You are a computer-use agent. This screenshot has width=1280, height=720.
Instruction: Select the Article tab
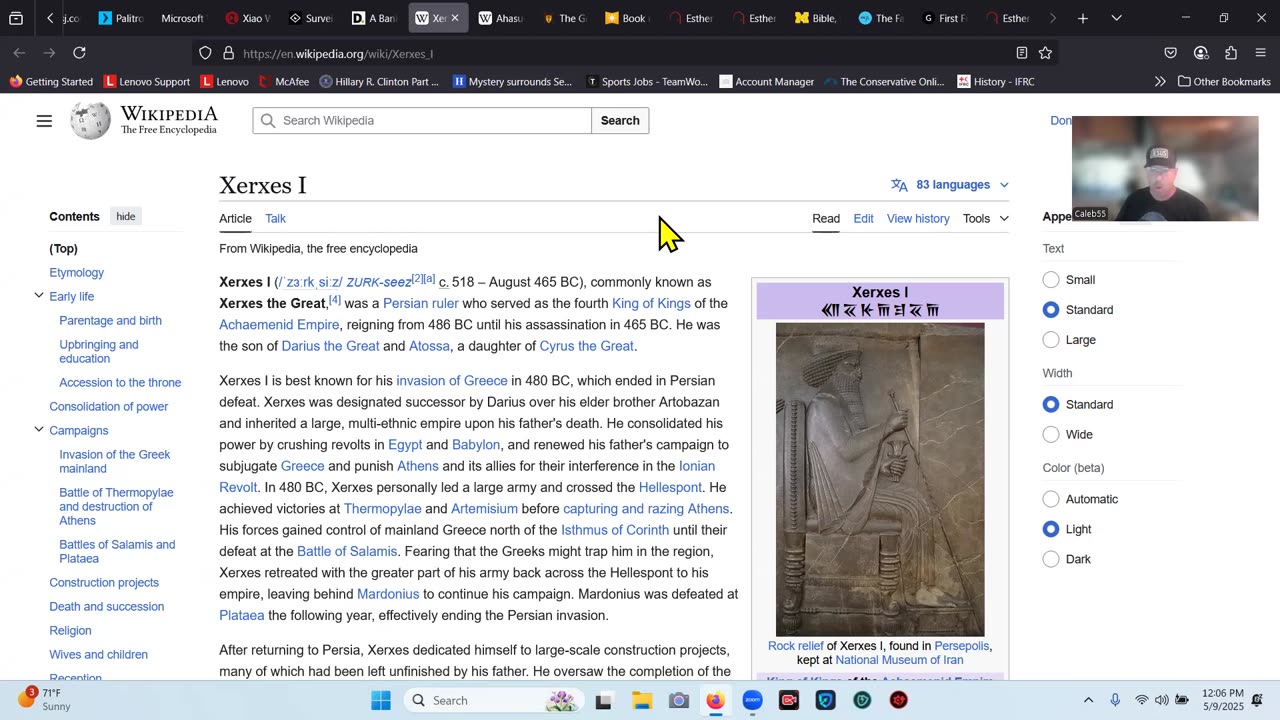235,218
